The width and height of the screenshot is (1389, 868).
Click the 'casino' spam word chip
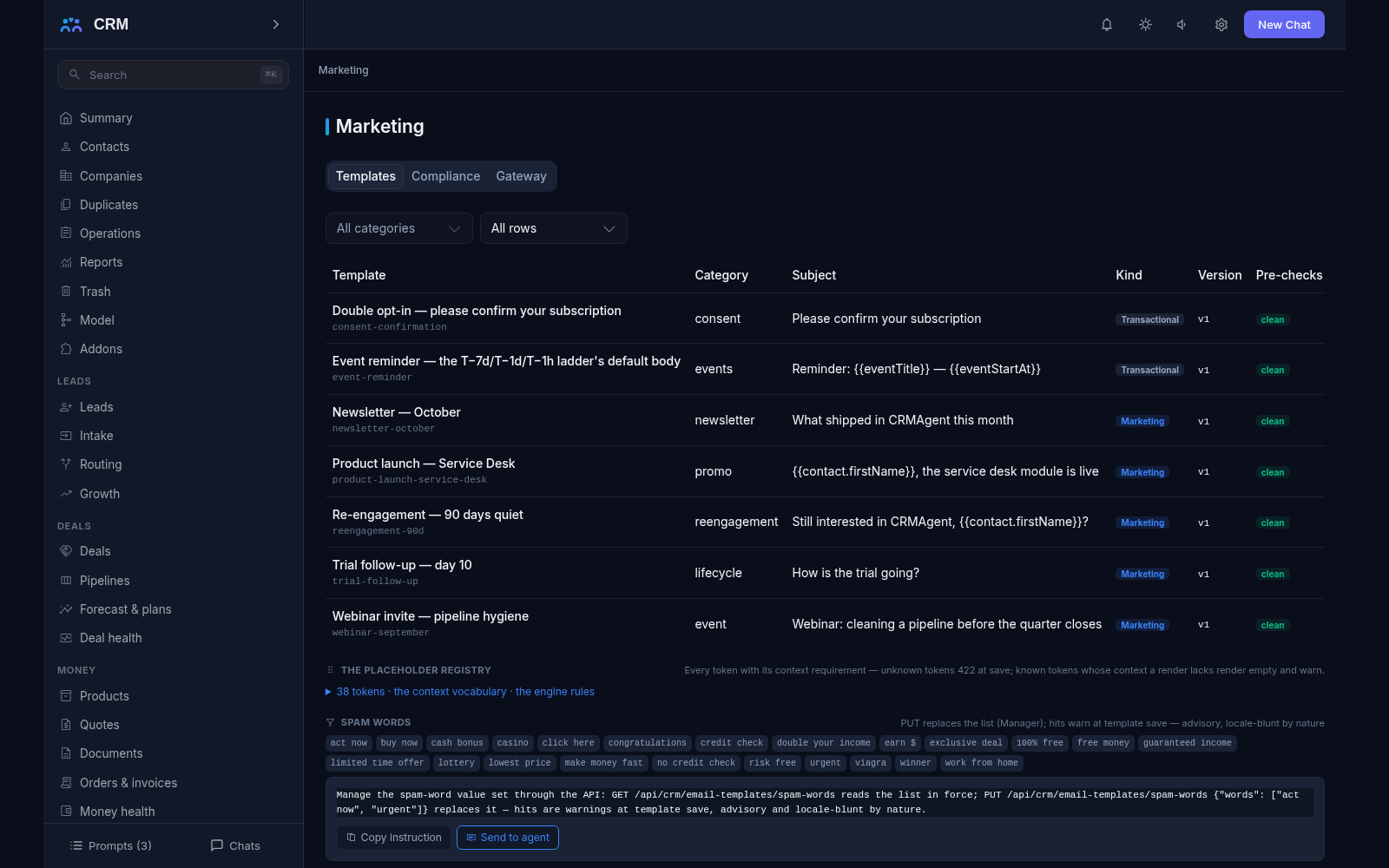(512, 743)
